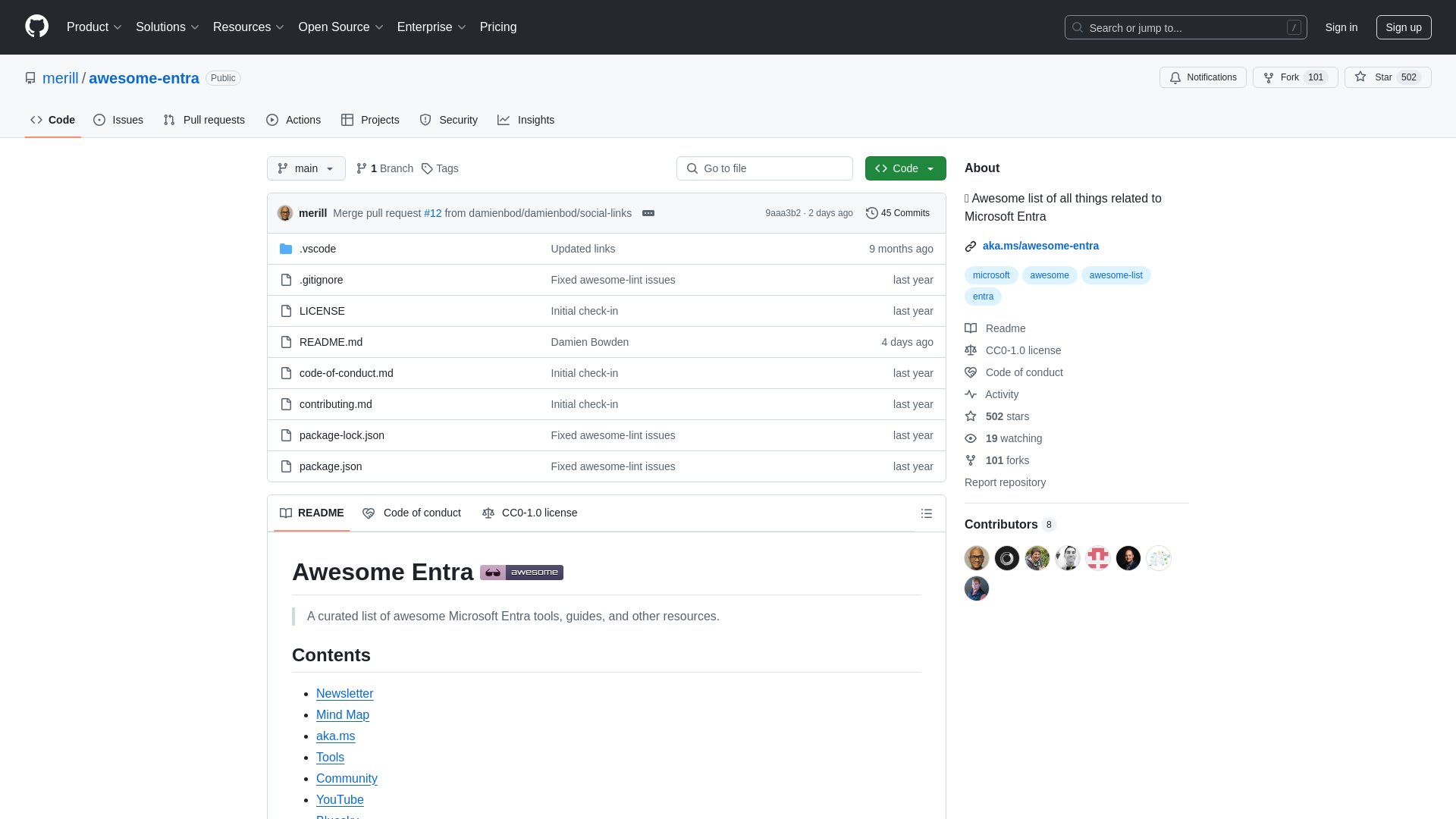Open the green Code dropdown
1456x819 pixels.
point(905,168)
